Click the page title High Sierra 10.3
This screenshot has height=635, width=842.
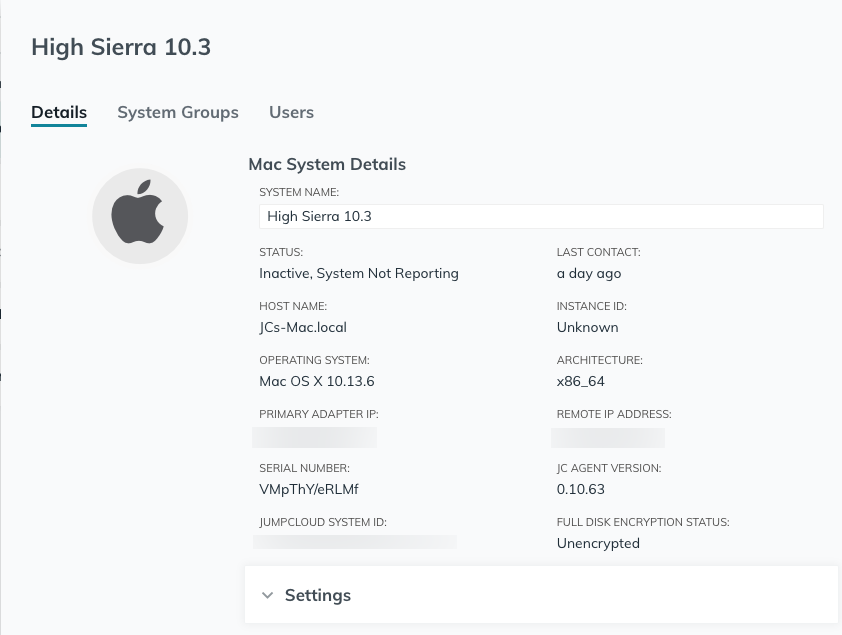click(121, 47)
